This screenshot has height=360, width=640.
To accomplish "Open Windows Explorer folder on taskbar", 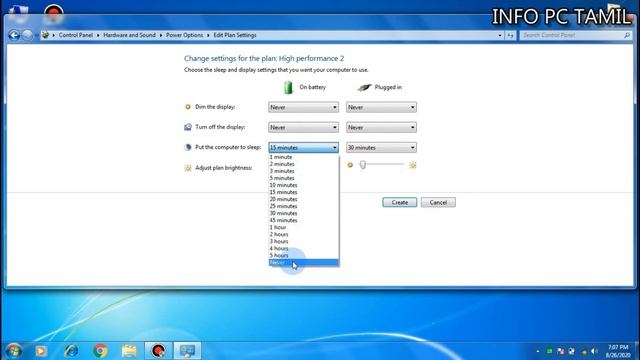I will tap(129, 351).
